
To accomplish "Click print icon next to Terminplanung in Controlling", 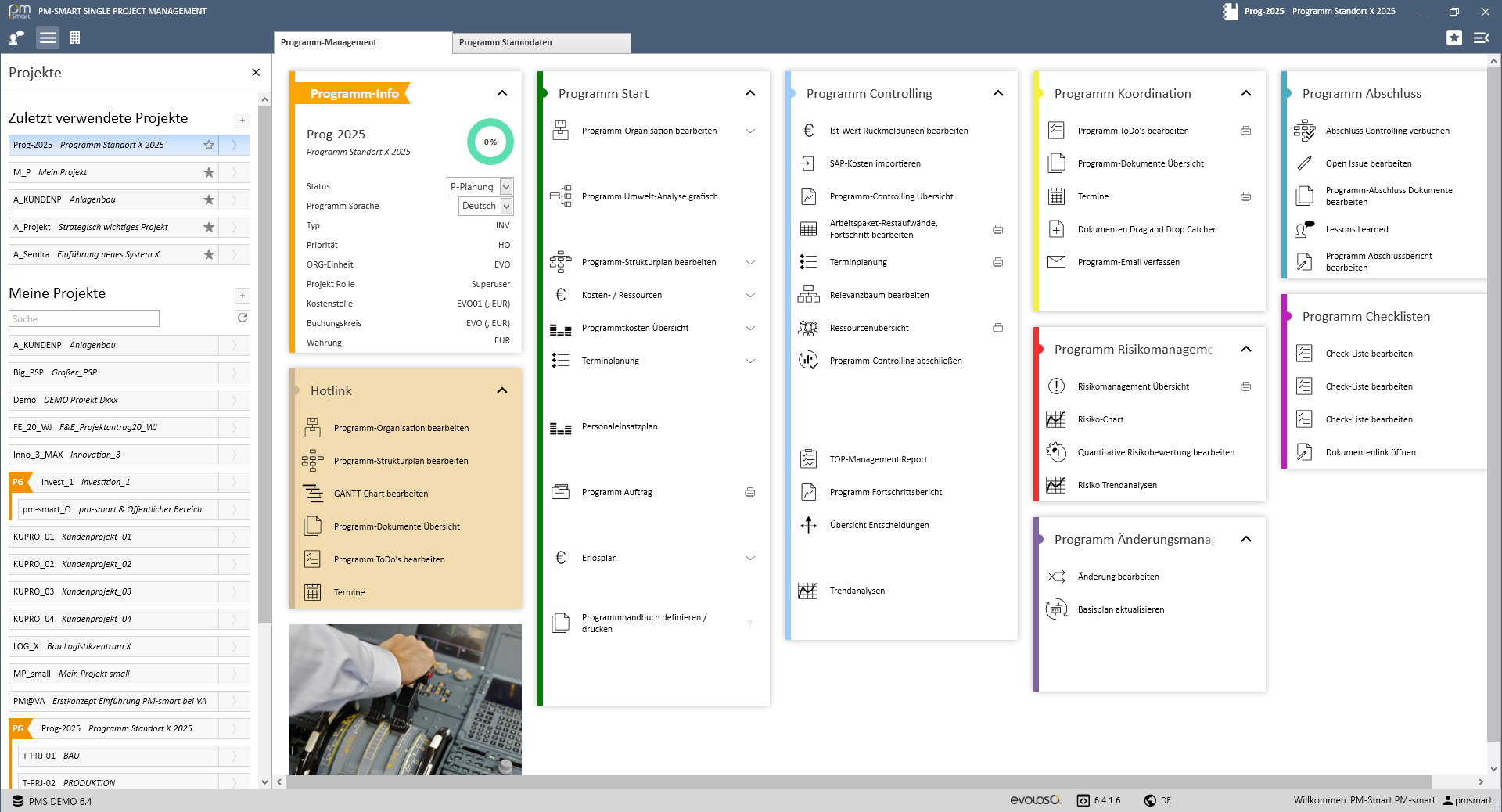I will coord(998,262).
